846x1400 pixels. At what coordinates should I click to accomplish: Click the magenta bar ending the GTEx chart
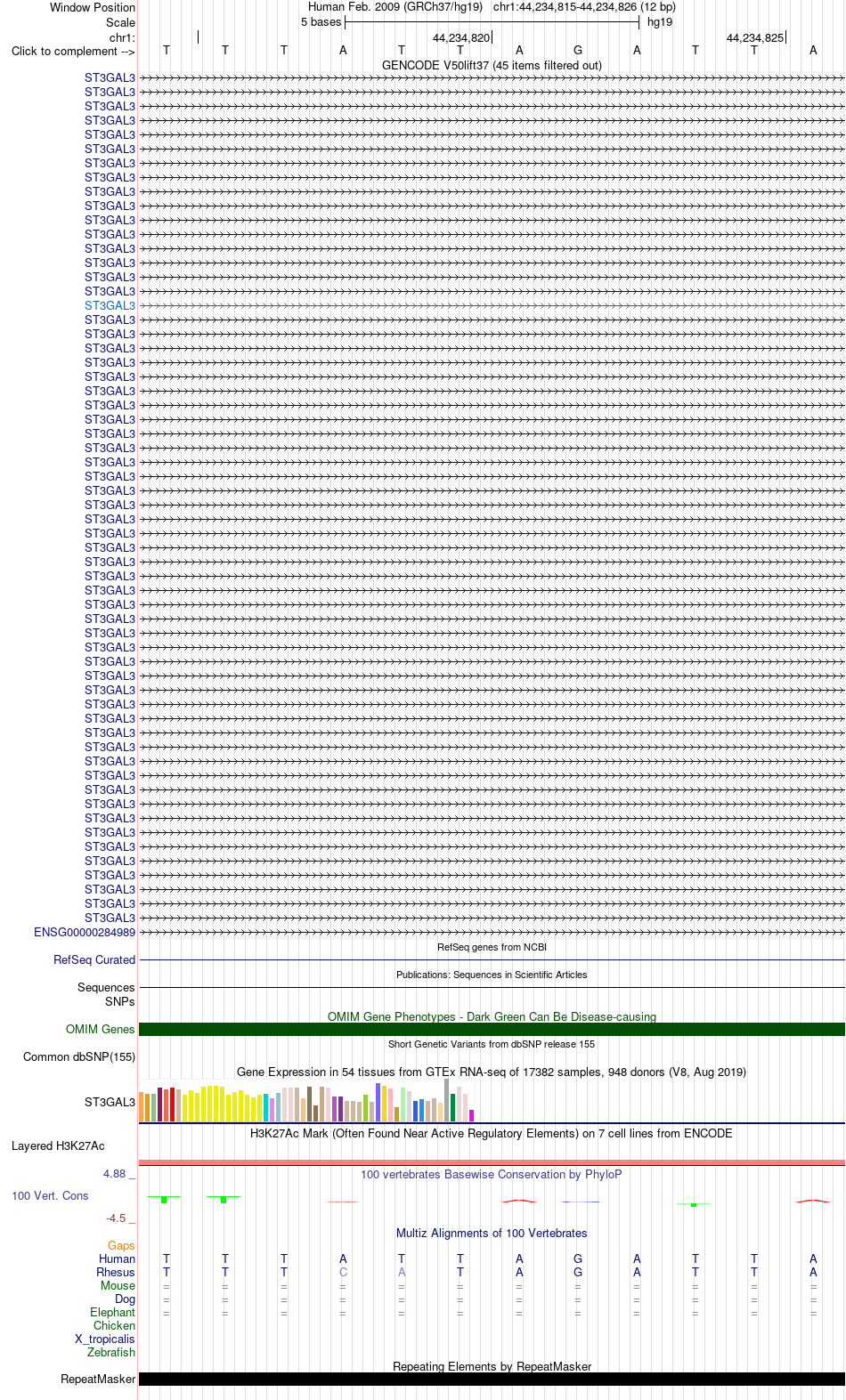(x=472, y=1115)
